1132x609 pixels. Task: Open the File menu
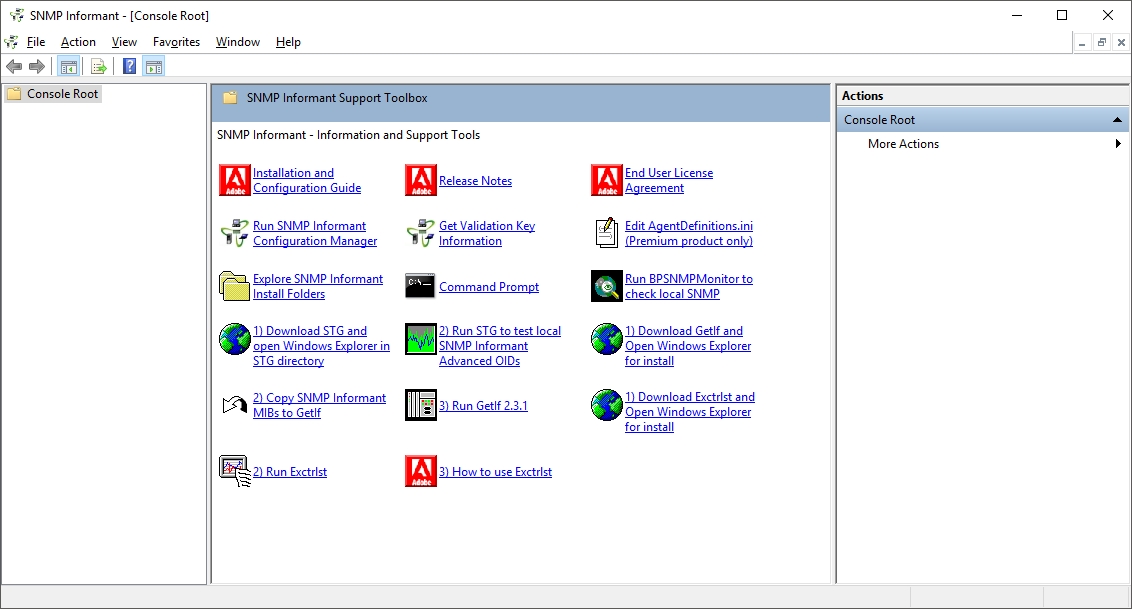(35, 42)
